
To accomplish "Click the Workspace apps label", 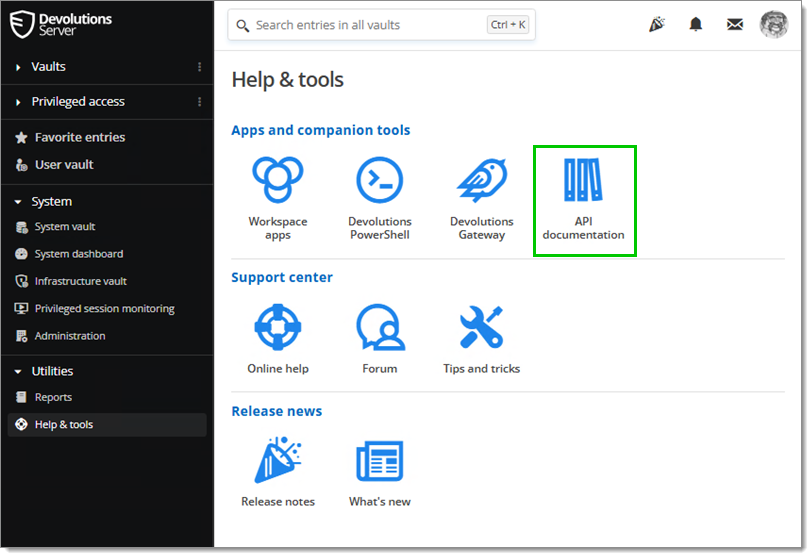I will pos(278,228).
